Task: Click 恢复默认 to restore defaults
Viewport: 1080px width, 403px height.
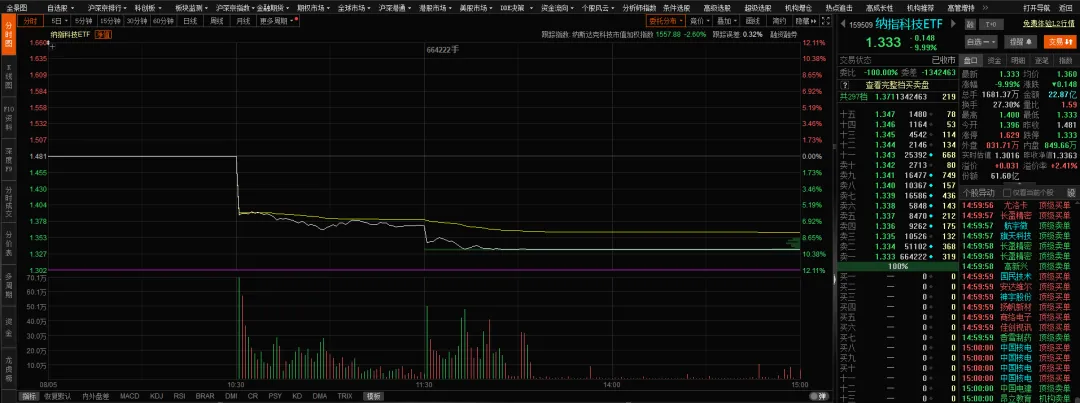Action: [x=58, y=396]
